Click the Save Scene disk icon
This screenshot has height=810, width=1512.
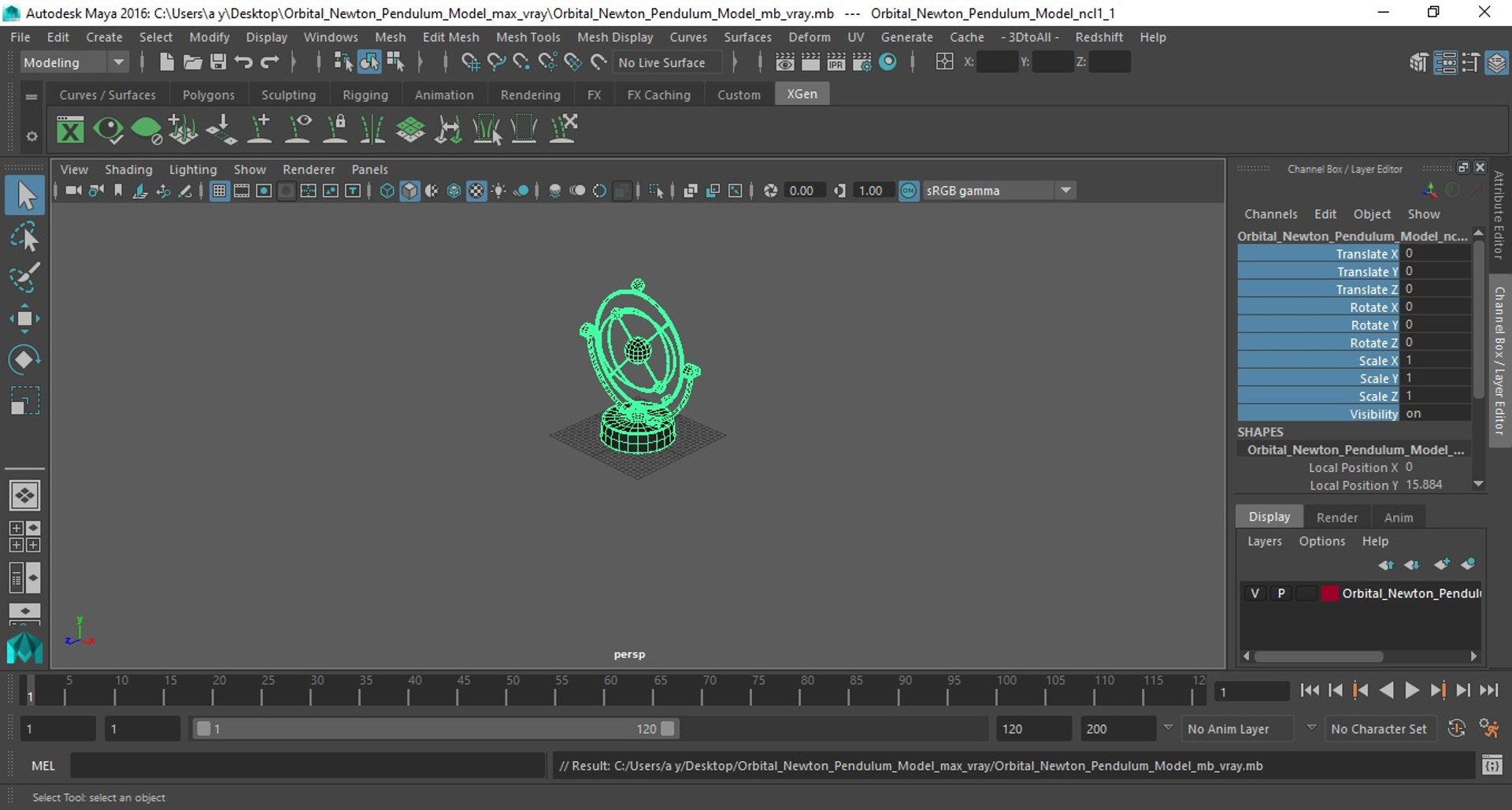coord(218,62)
